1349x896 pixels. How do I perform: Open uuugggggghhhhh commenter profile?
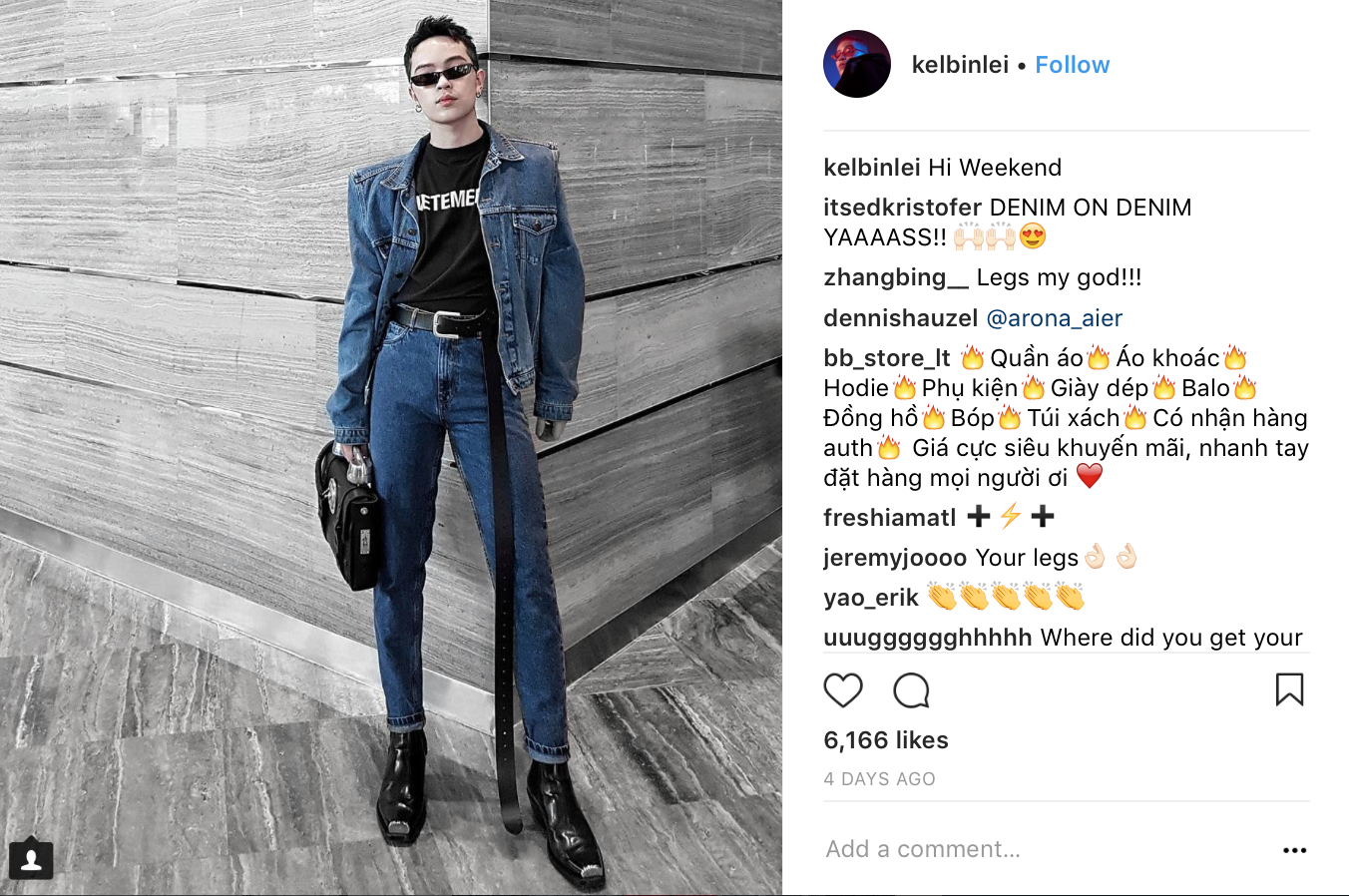coord(928,638)
